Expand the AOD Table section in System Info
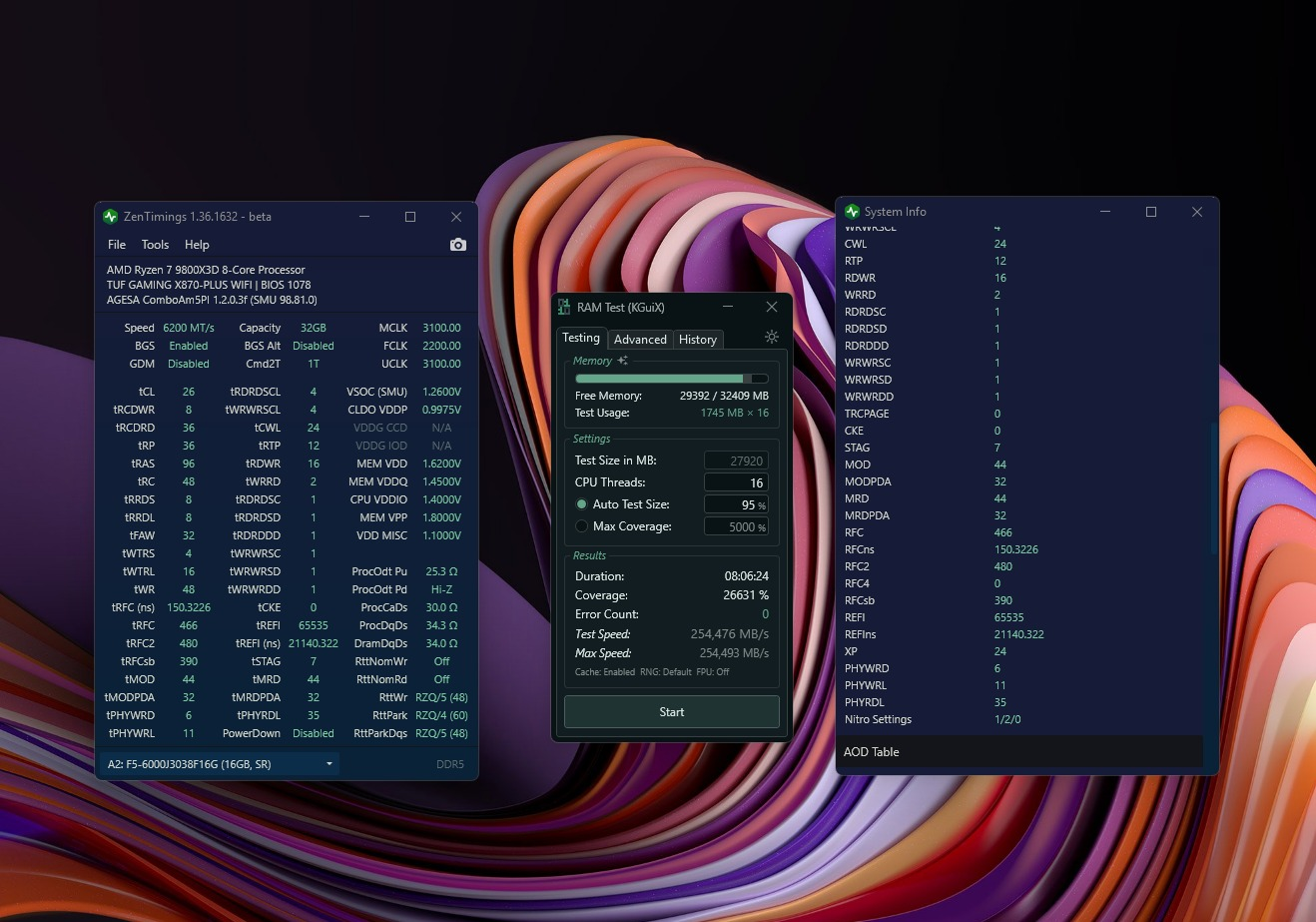This screenshot has height=922, width=1316. [1019, 752]
